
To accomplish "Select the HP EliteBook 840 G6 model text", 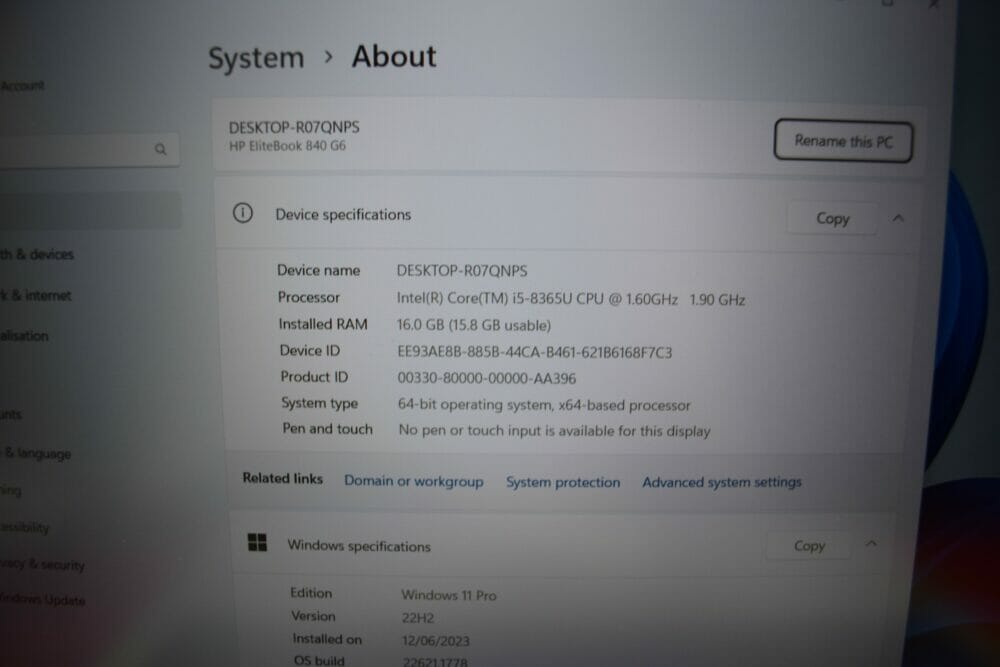I will [x=287, y=146].
